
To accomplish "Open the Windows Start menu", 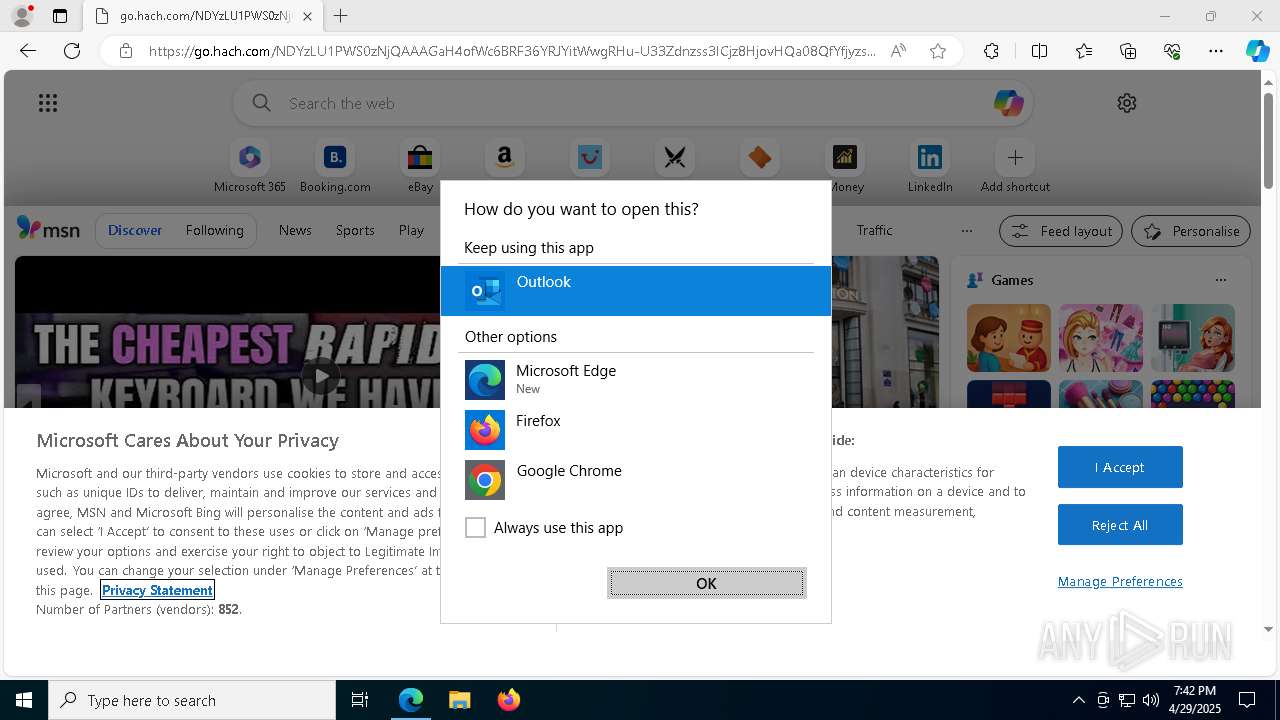I will point(24,700).
